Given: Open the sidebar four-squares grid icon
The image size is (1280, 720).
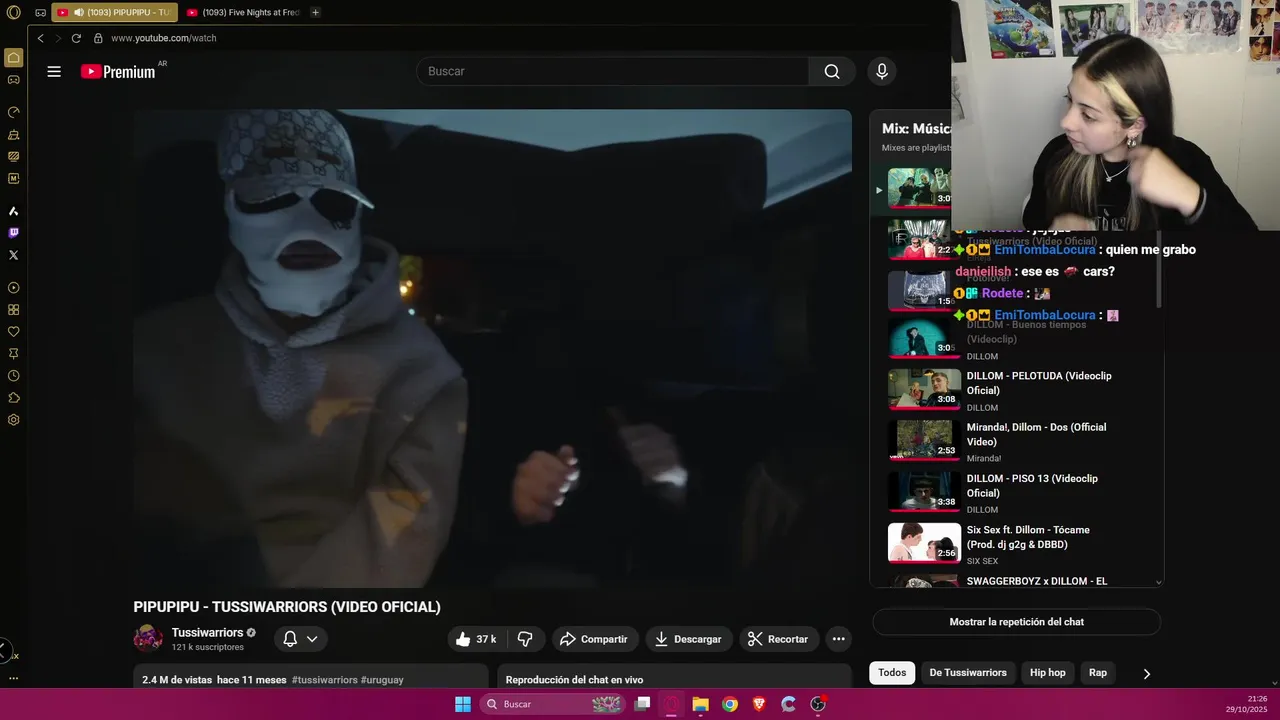Looking at the screenshot, I should (13, 310).
